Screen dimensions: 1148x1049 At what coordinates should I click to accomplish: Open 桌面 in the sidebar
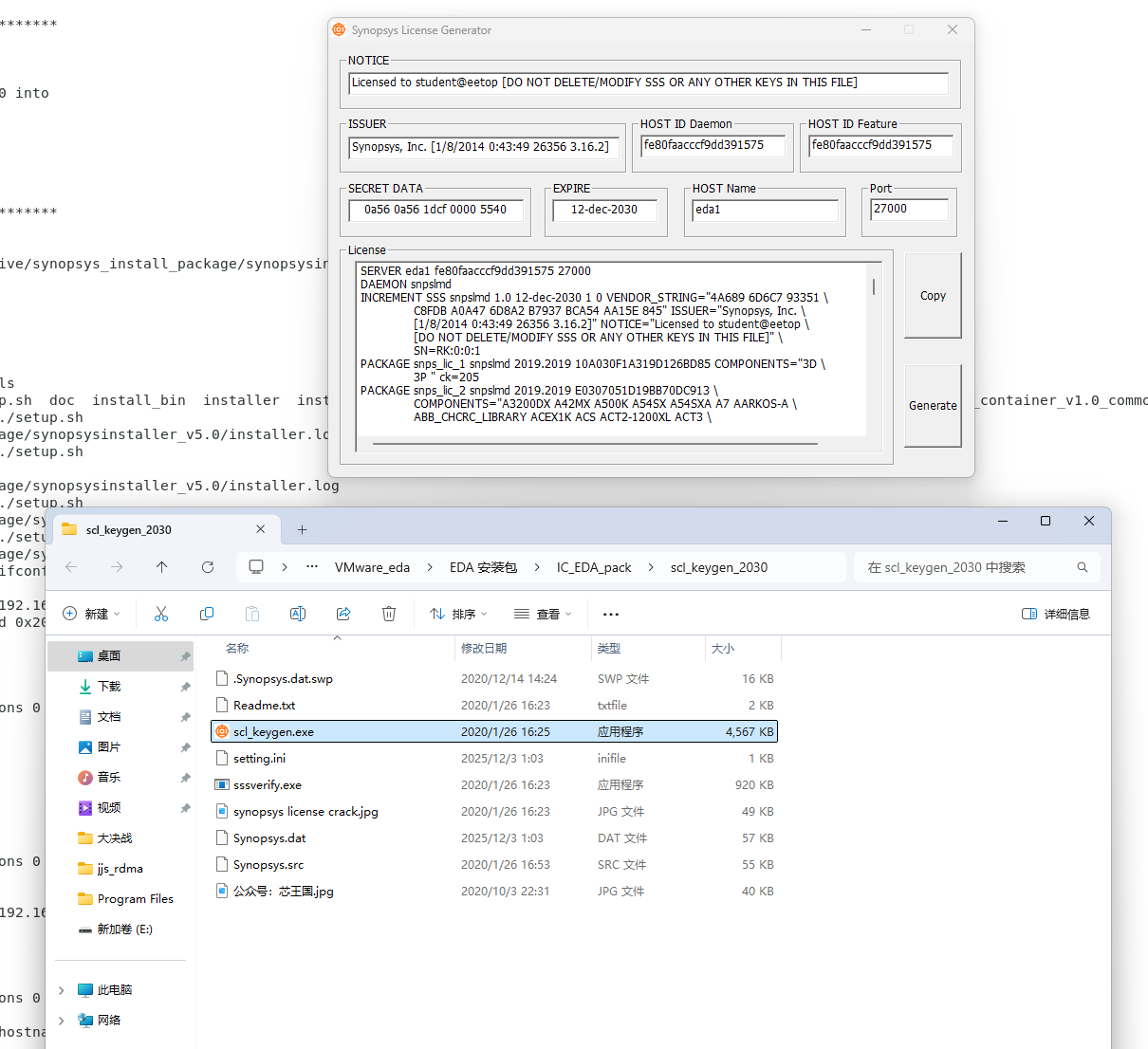click(120, 656)
